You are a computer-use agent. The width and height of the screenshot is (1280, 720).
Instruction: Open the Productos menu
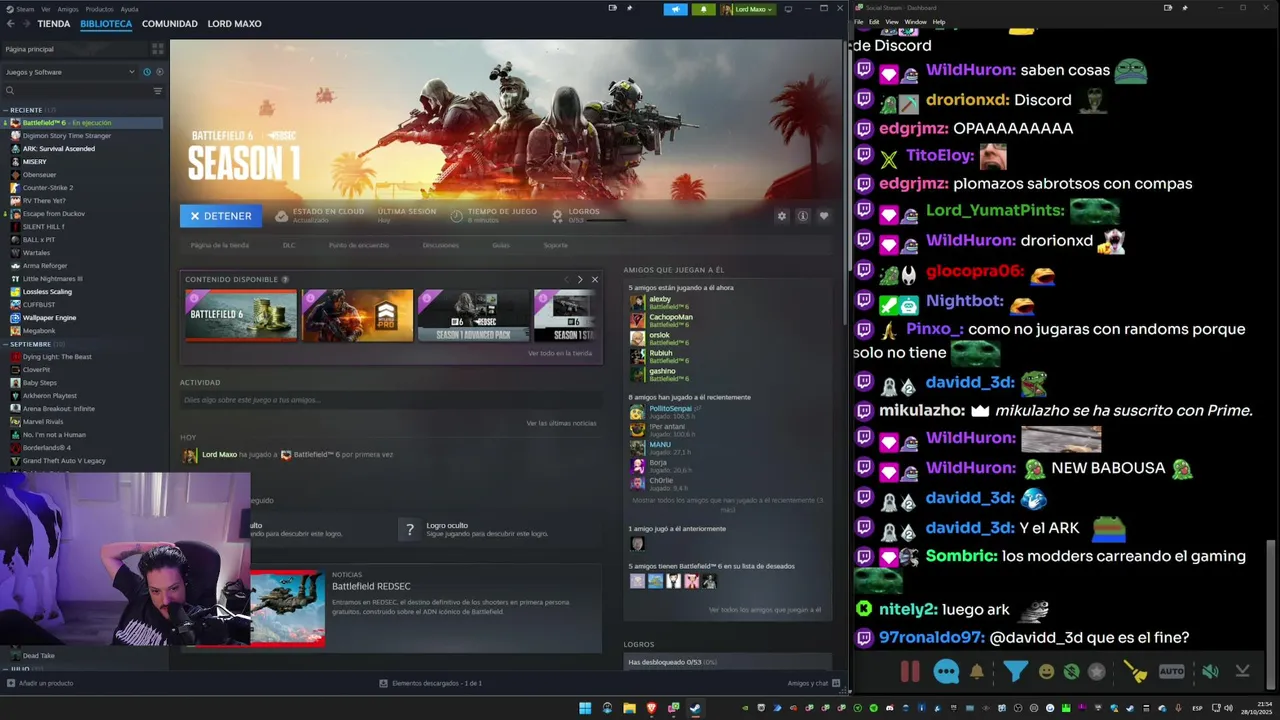(99, 9)
